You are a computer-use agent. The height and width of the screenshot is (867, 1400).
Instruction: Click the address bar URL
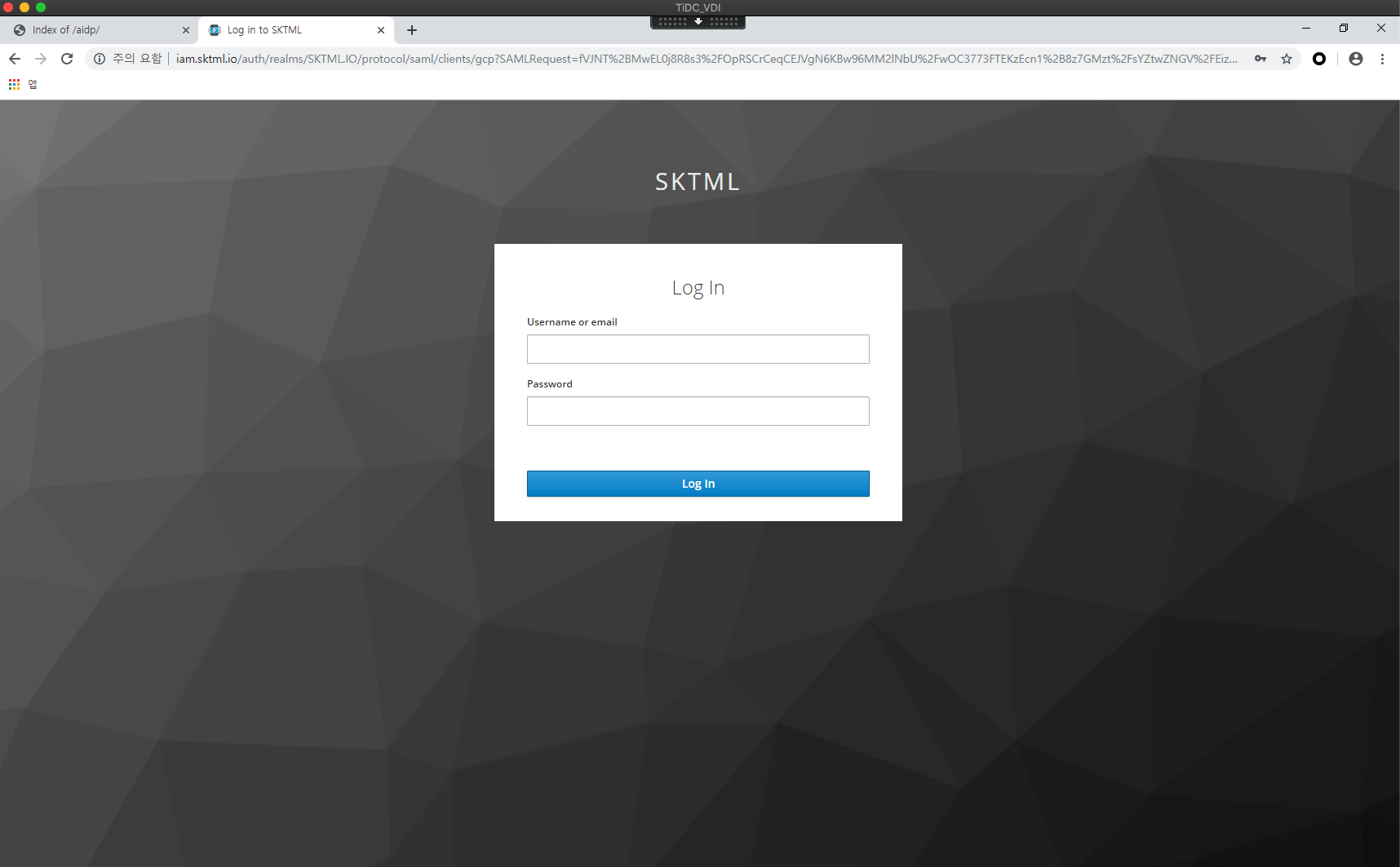(x=702, y=59)
